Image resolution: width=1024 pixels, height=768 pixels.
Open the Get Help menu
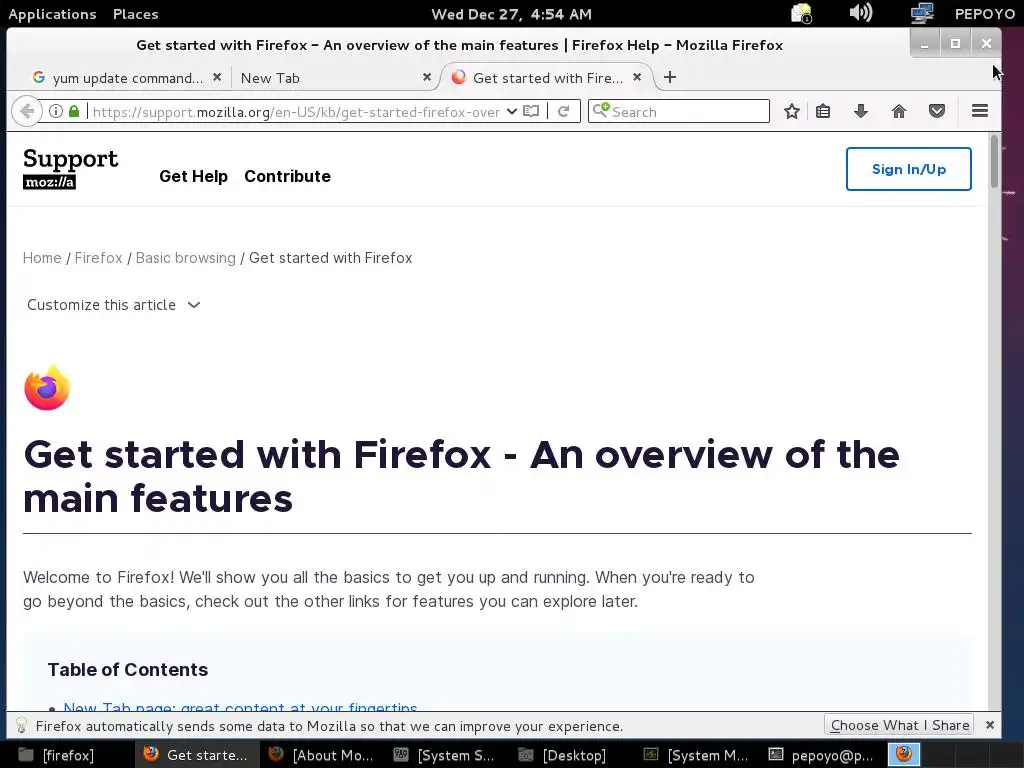point(193,176)
